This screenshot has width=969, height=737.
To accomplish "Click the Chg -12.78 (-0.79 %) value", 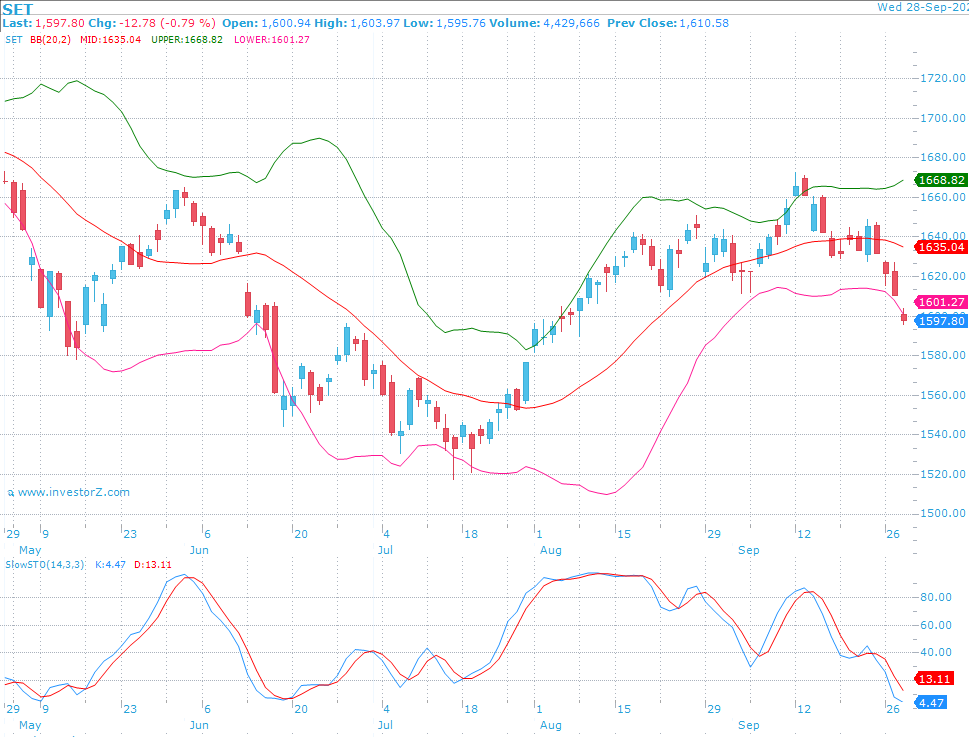I will (x=166, y=23).
